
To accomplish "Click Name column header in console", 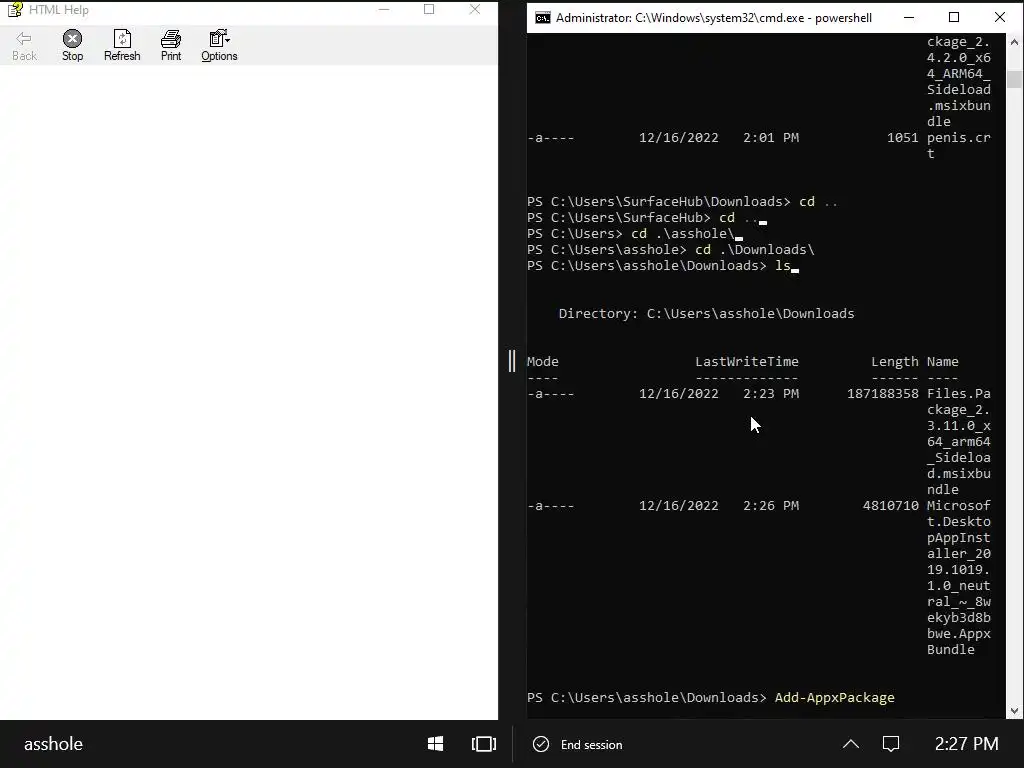I will (x=942, y=362).
